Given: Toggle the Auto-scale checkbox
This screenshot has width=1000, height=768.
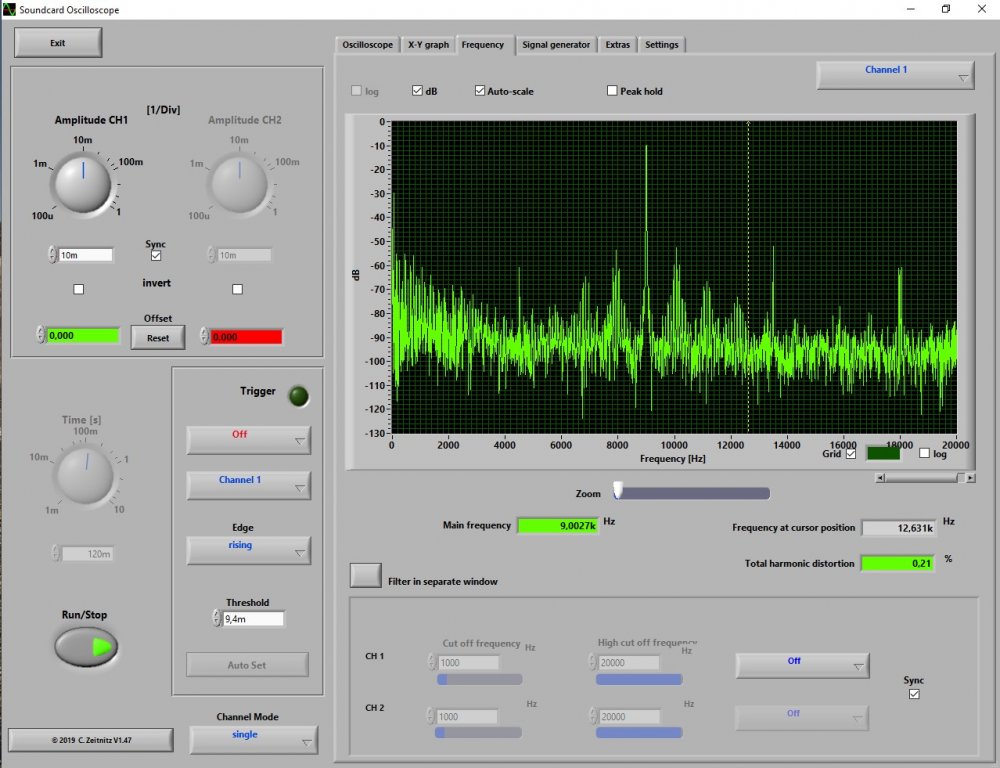Looking at the screenshot, I should 480,91.
